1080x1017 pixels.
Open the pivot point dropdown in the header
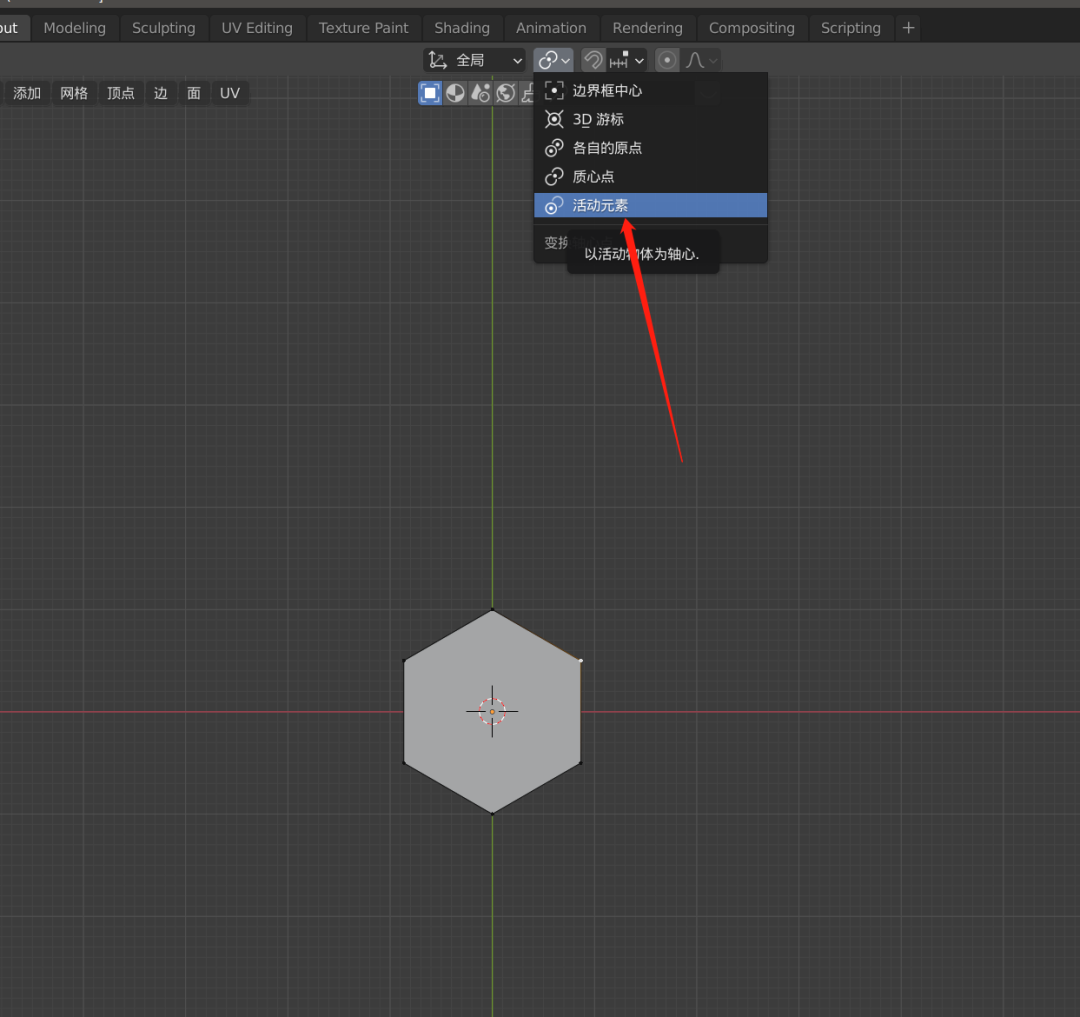[554, 61]
